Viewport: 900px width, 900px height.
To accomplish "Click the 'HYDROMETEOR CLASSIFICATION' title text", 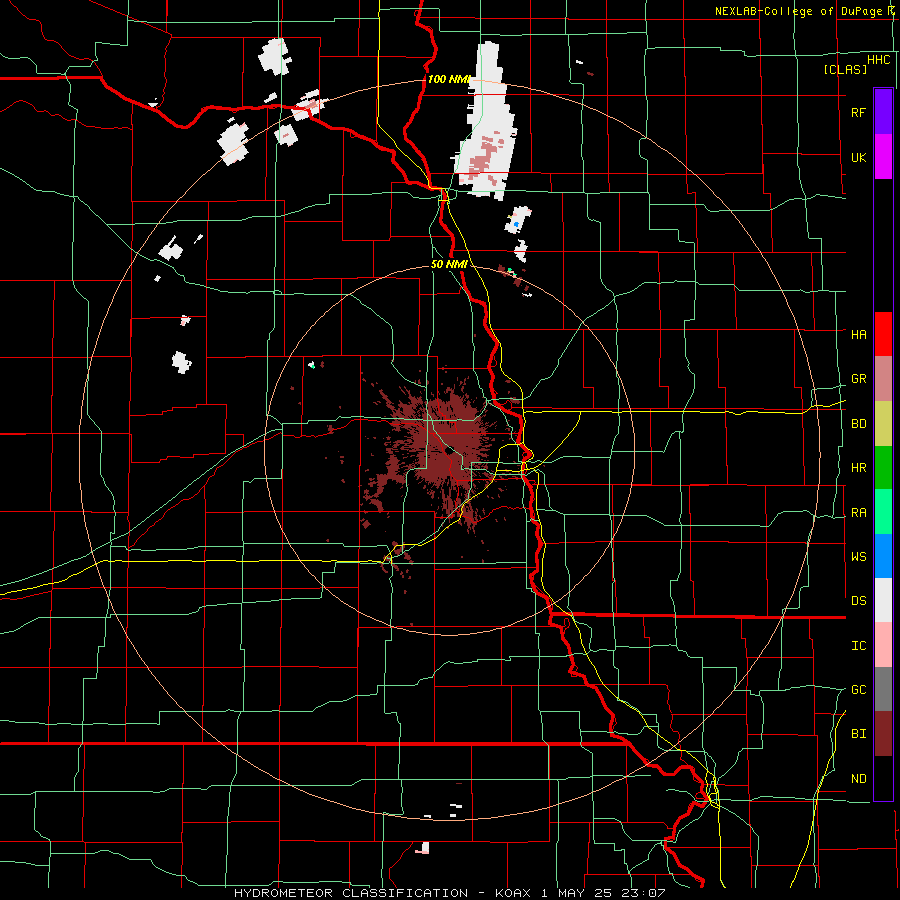I will coord(351,893).
